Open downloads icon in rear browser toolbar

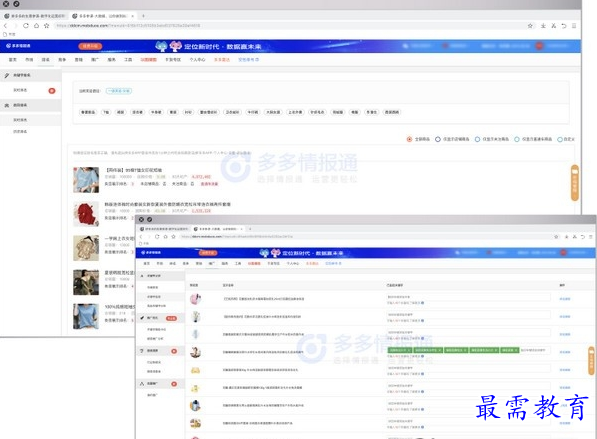pos(543,26)
